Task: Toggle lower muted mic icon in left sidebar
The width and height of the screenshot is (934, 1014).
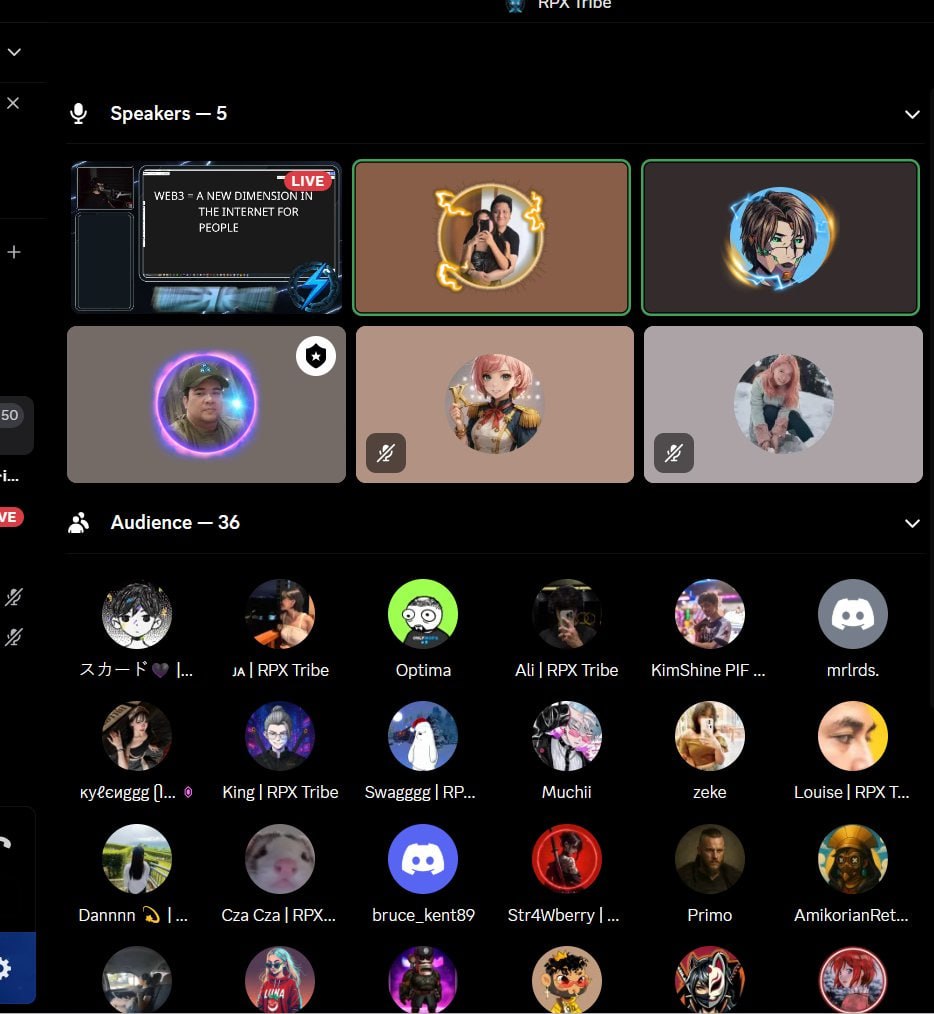Action: 14,637
